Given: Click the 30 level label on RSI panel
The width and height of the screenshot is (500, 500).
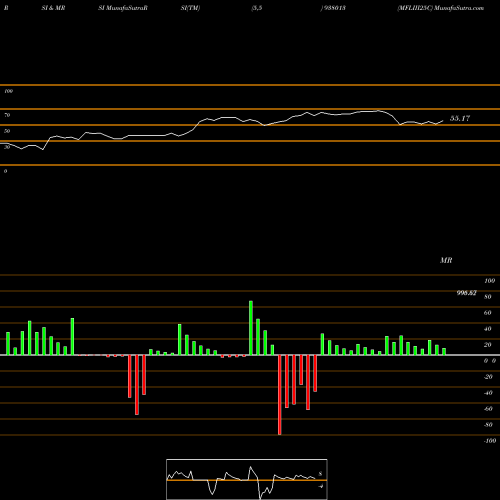Looking at the screenshot, I should [x=7, y=147].
